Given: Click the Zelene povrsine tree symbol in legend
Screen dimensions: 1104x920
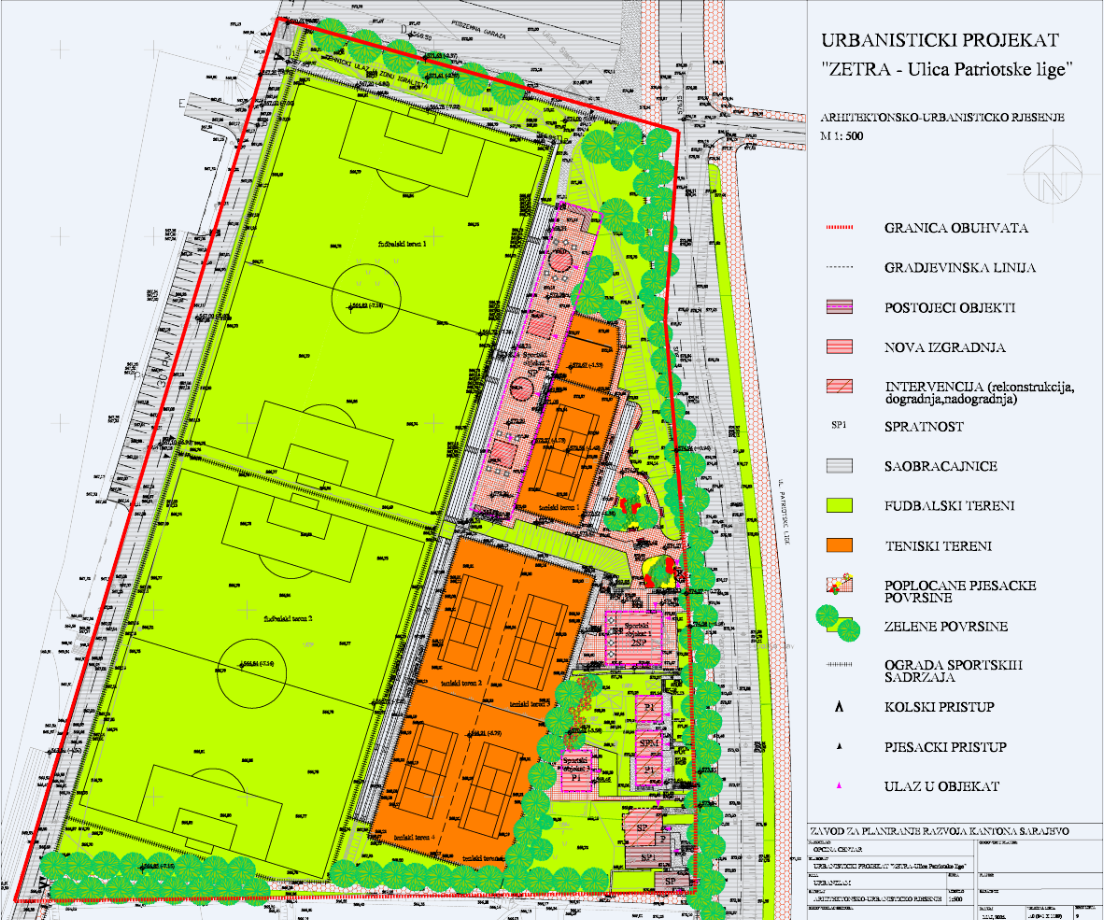Looking at the screenshot, I should 838,624.
